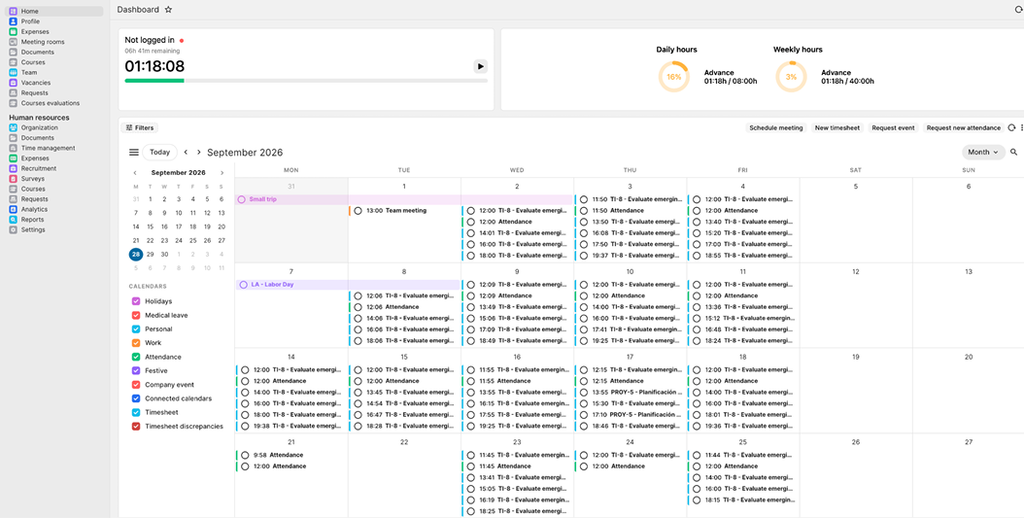Viewport: 1024px width, 521px height.
Task: Click the Vacancies sidebar icon
Action: pyautogui.click(x=13, y=83)
